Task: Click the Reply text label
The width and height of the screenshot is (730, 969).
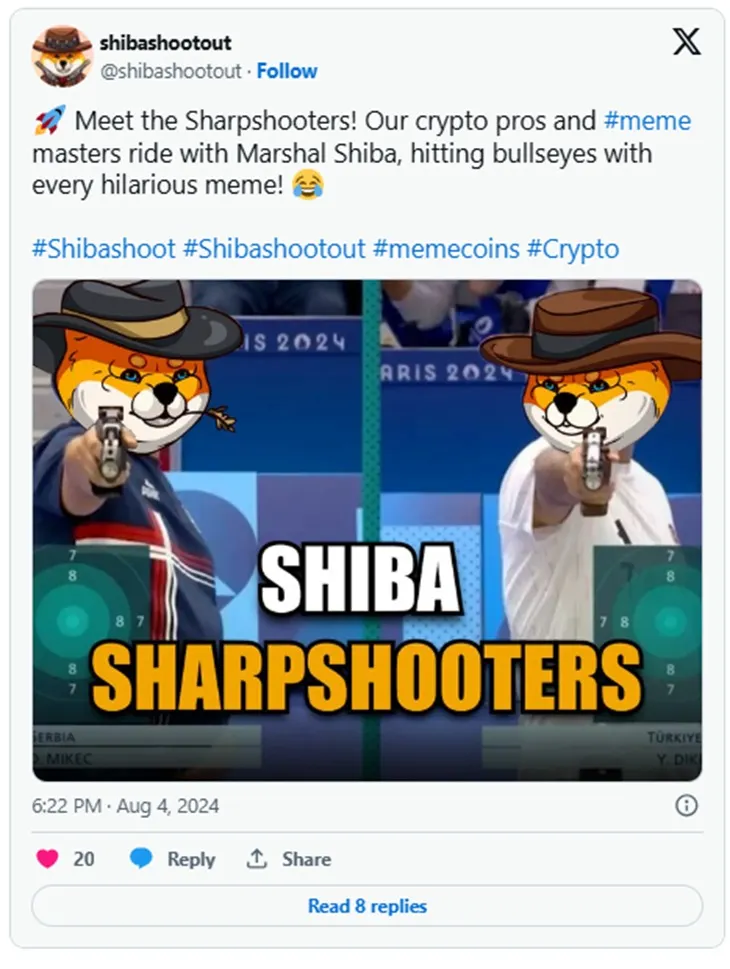Action: (191, 859)
